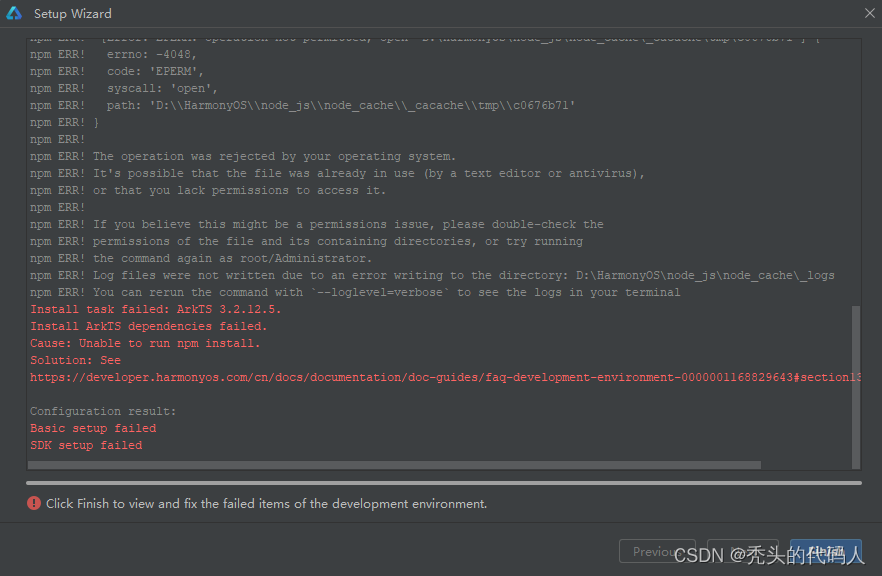Open the developer.harmonyos.com FAQ link
The height and width of the screenshot is (576, 882).
446,377
